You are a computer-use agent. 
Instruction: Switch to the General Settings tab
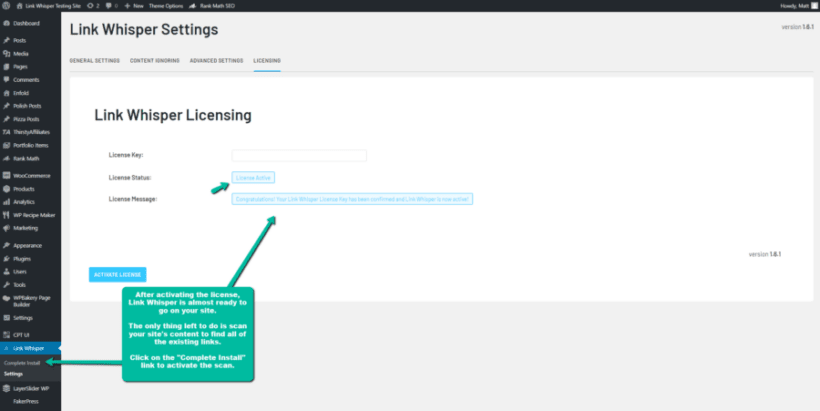point(94,61)
